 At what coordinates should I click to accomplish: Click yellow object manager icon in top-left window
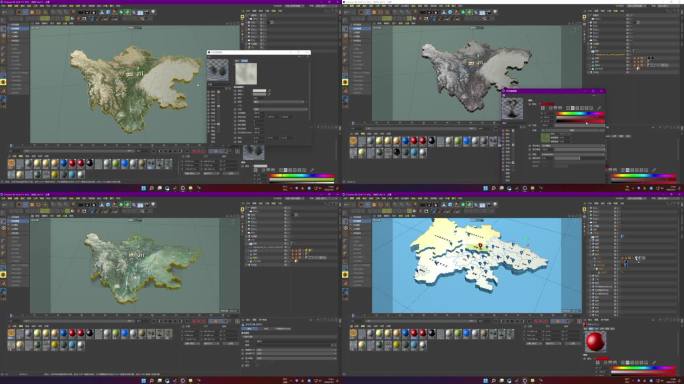tap(243, 17)
